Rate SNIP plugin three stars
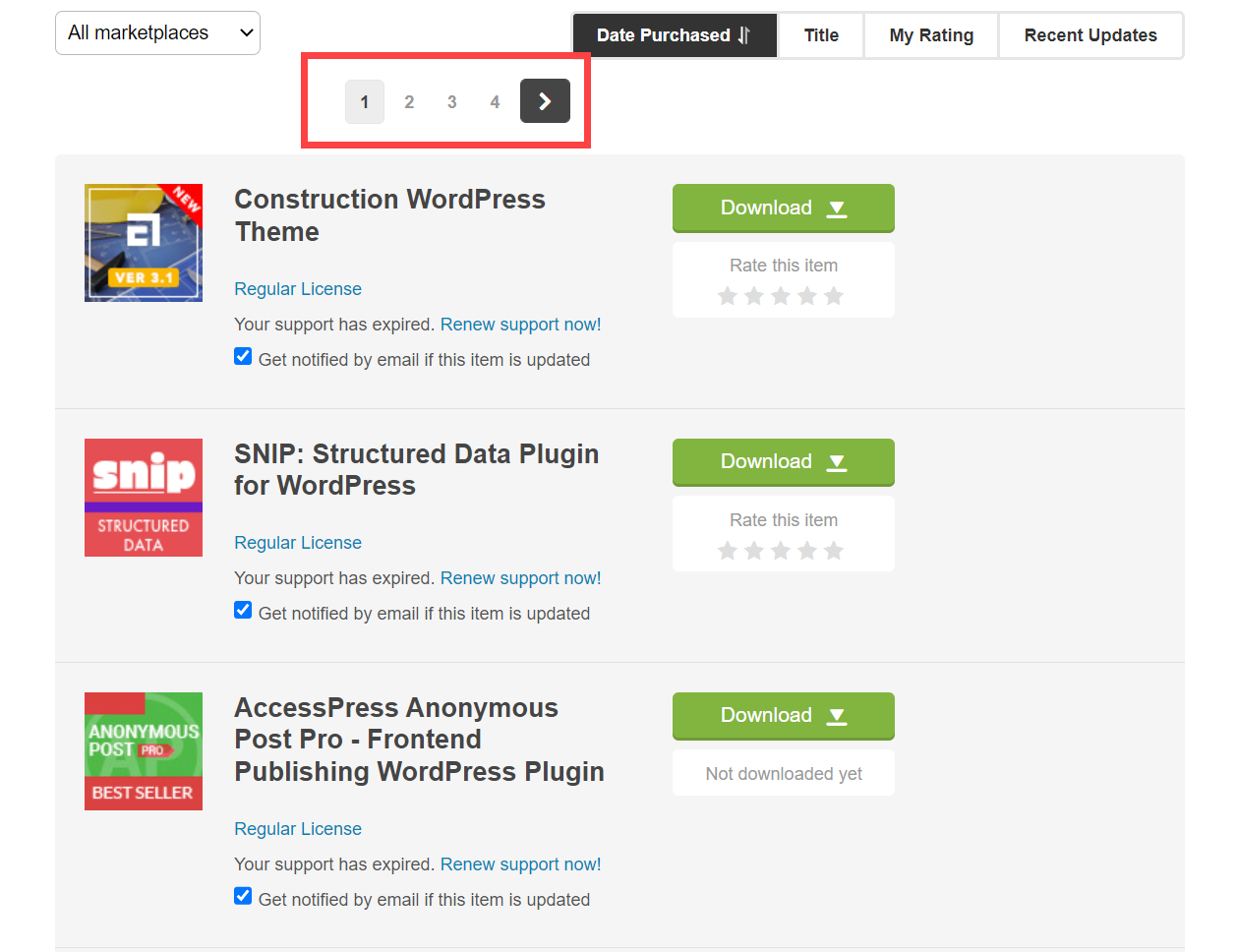The height and width of the screenshot is (952, 1237). coord(781,551)
